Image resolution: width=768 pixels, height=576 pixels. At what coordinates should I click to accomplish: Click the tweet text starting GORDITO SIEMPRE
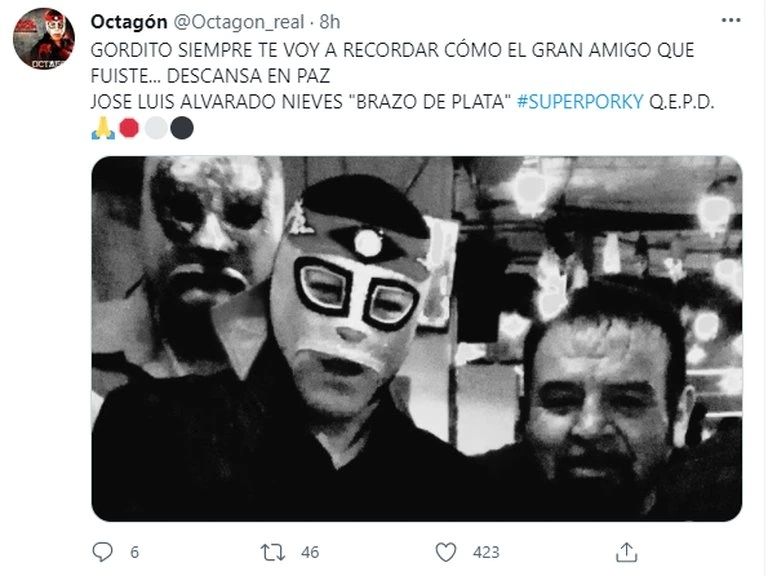tap(392, 63)
